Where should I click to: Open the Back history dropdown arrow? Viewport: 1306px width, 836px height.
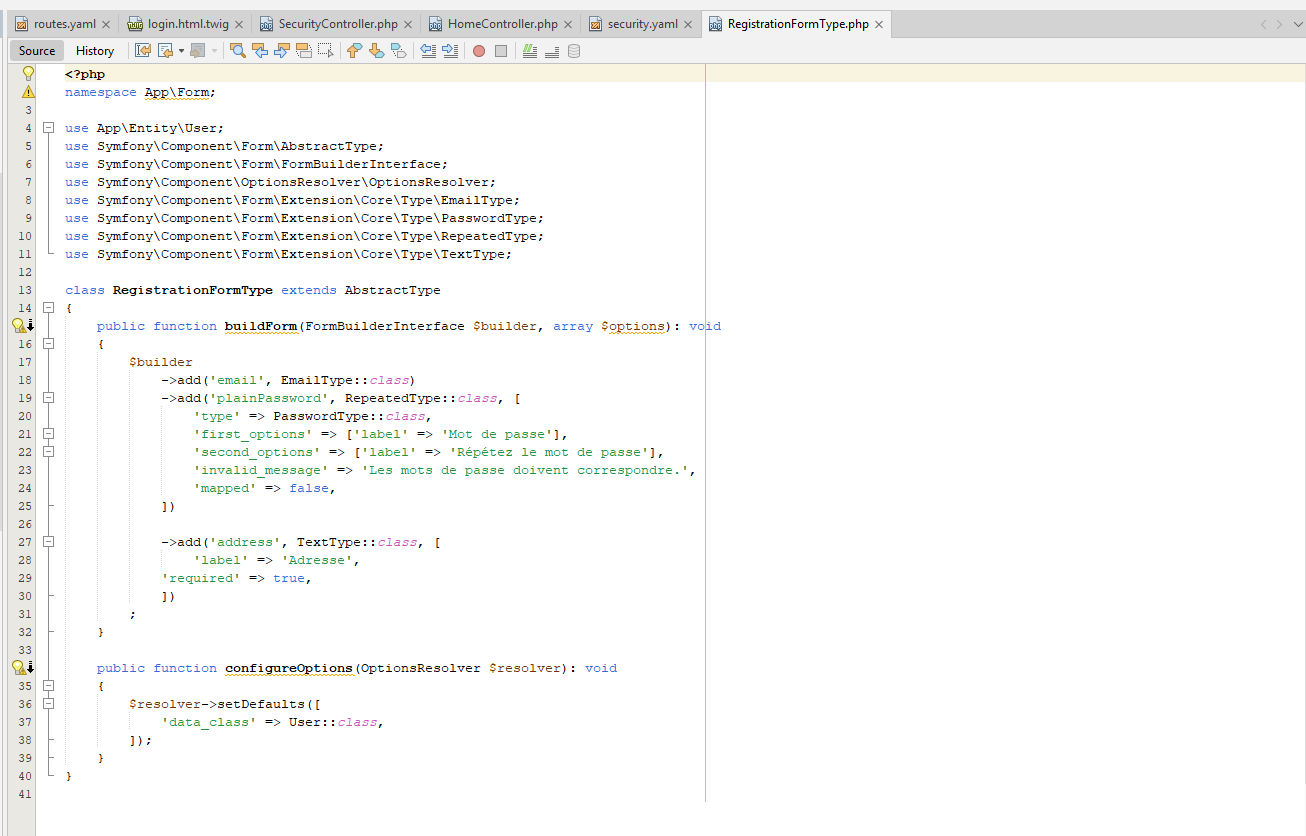(181, 51)
